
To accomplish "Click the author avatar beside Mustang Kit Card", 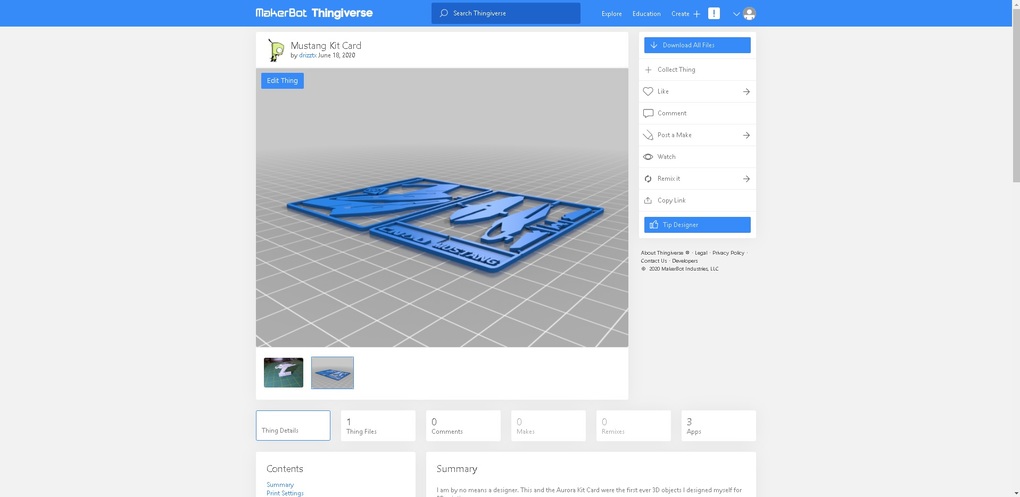I will point(276,50).
